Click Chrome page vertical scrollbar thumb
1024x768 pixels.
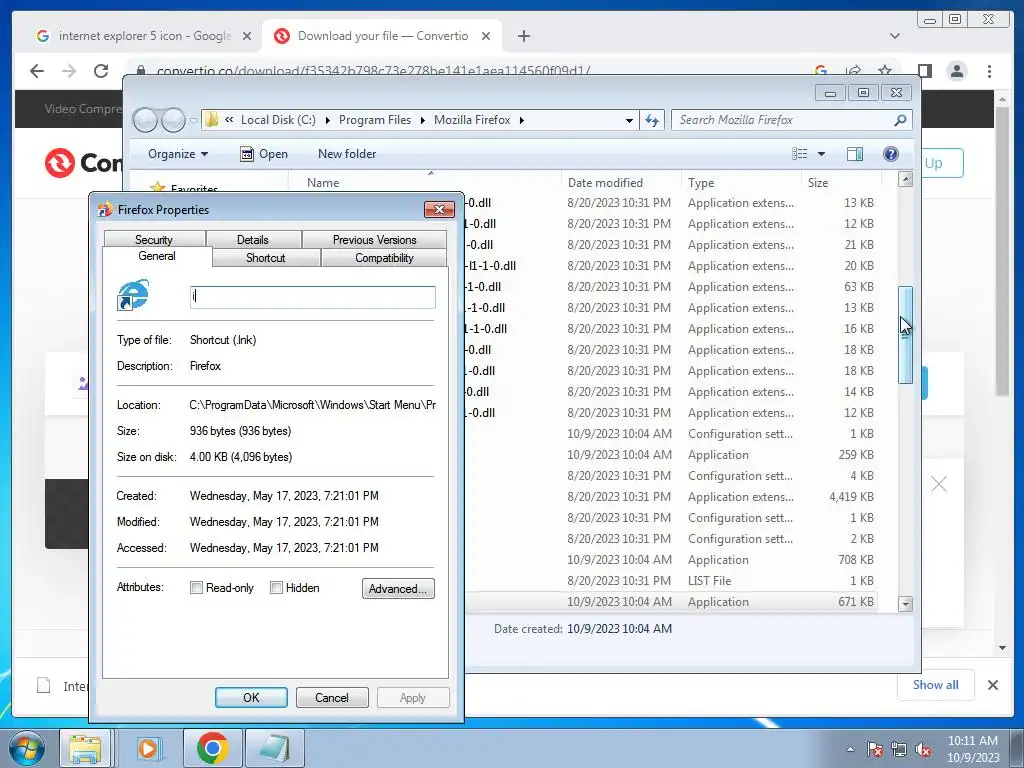[1002, 251]
